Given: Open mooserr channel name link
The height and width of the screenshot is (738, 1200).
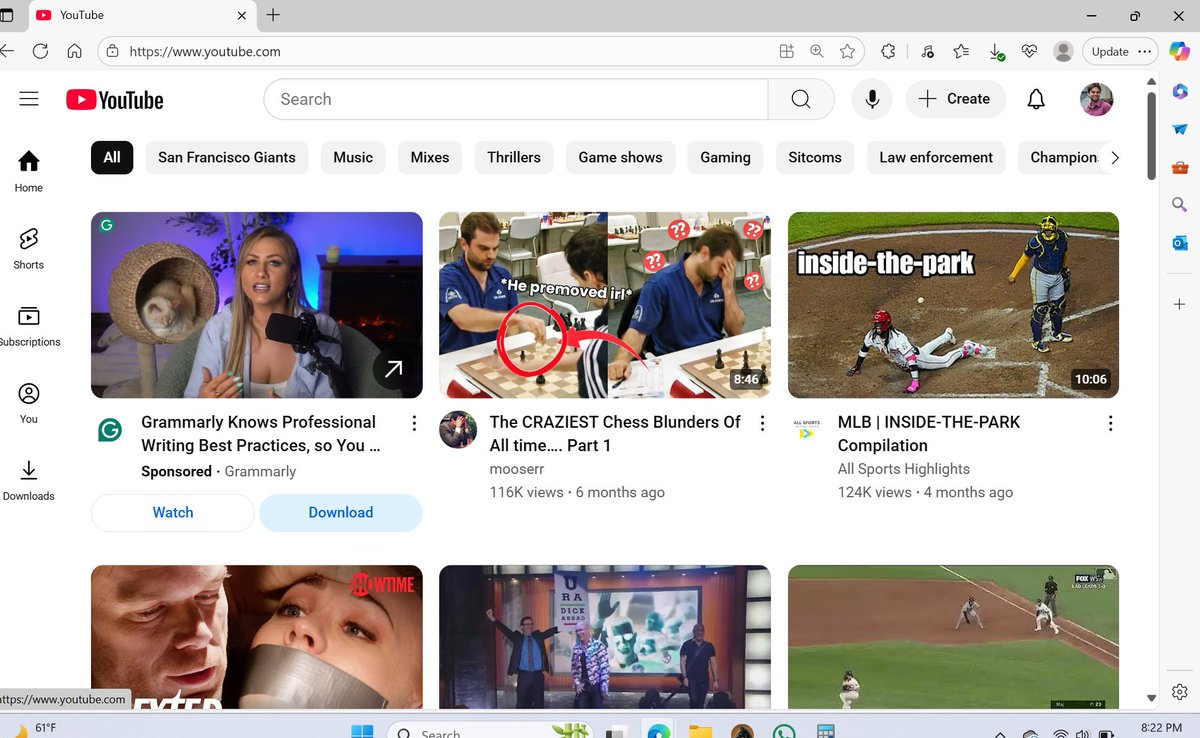Looking at the screenshot, I should coord(517,469).
